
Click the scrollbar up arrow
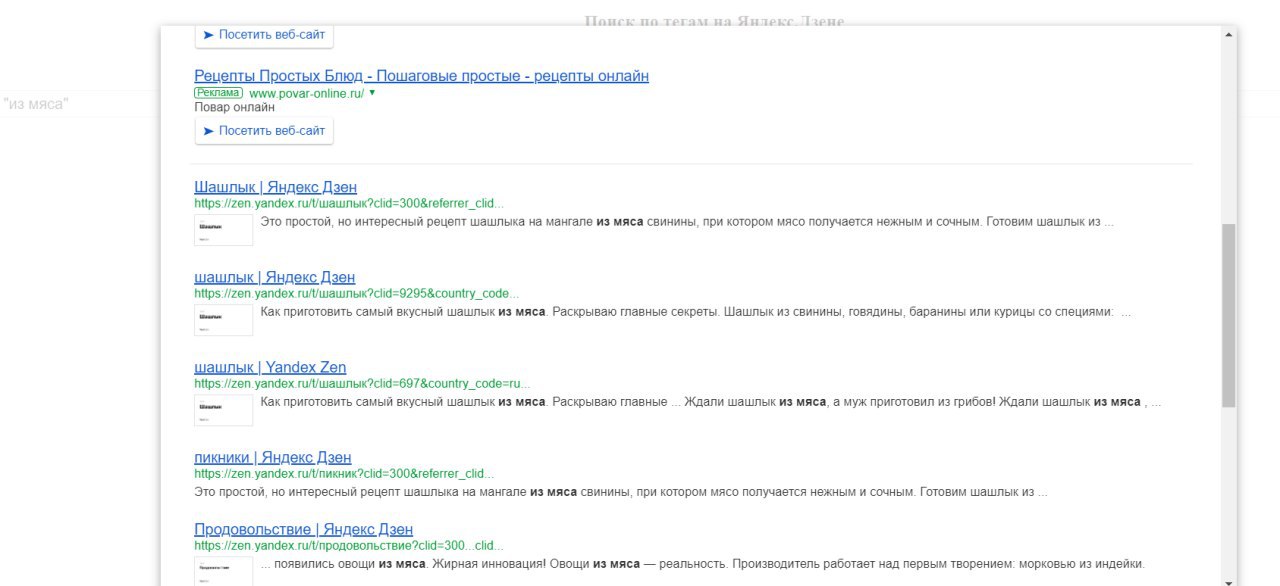pos(1228,35)
